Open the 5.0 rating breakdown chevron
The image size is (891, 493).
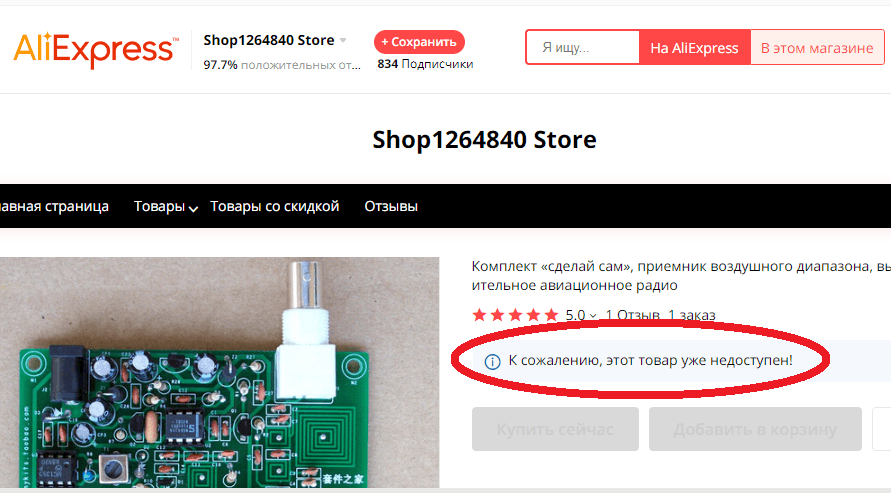tap(593, 316)
